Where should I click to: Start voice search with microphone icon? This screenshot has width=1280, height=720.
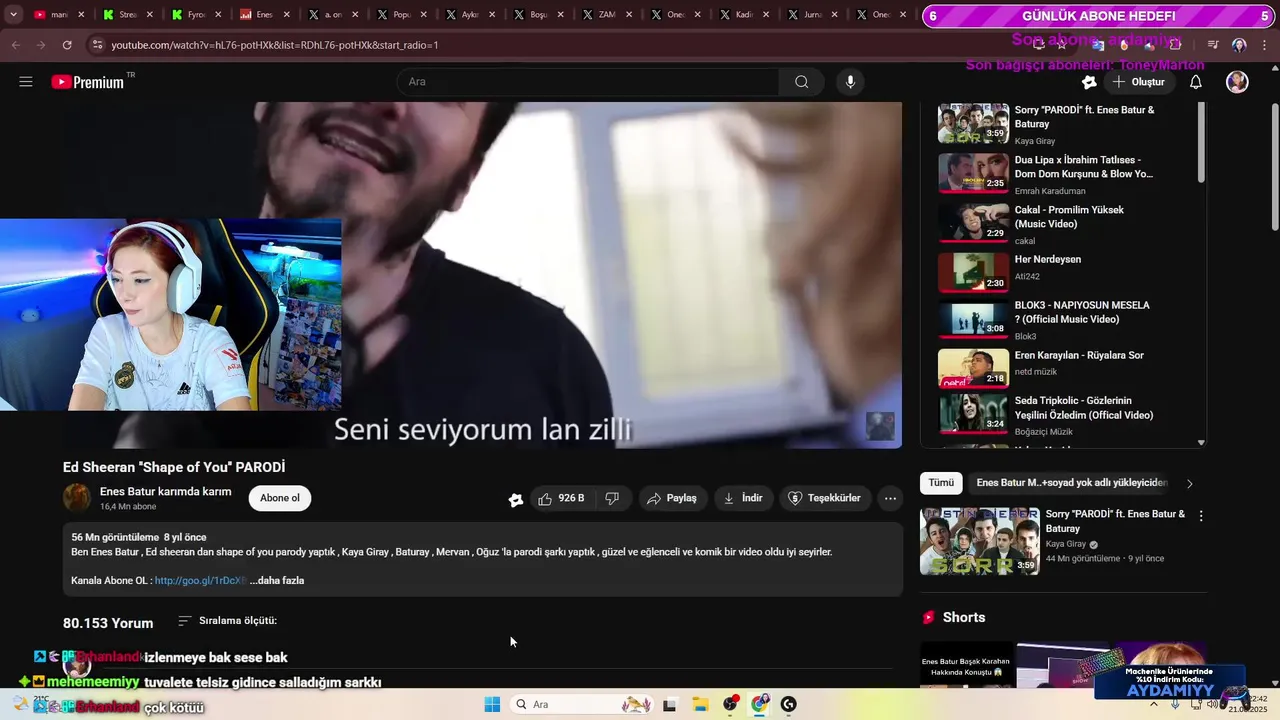point(850,82)
